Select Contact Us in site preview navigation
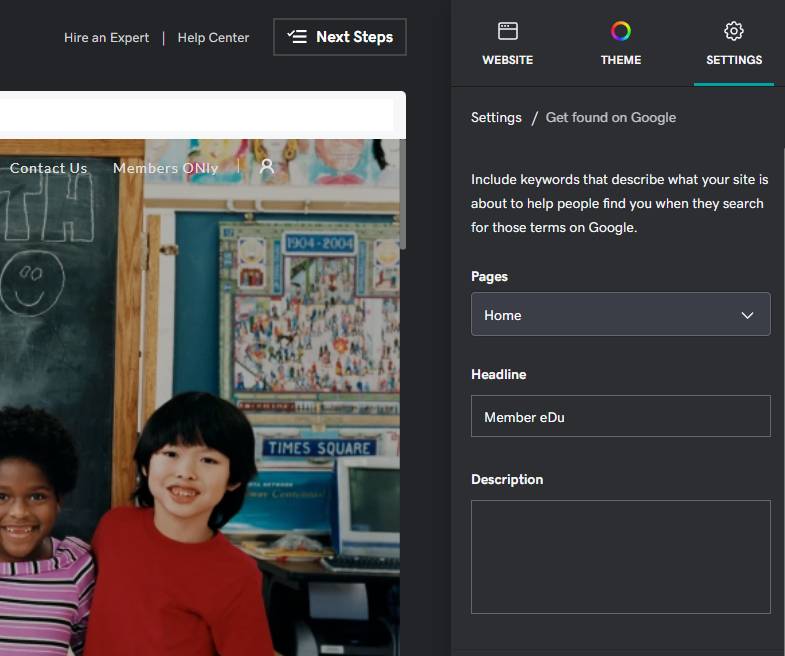The image size is (785, 656). (49, 168)
